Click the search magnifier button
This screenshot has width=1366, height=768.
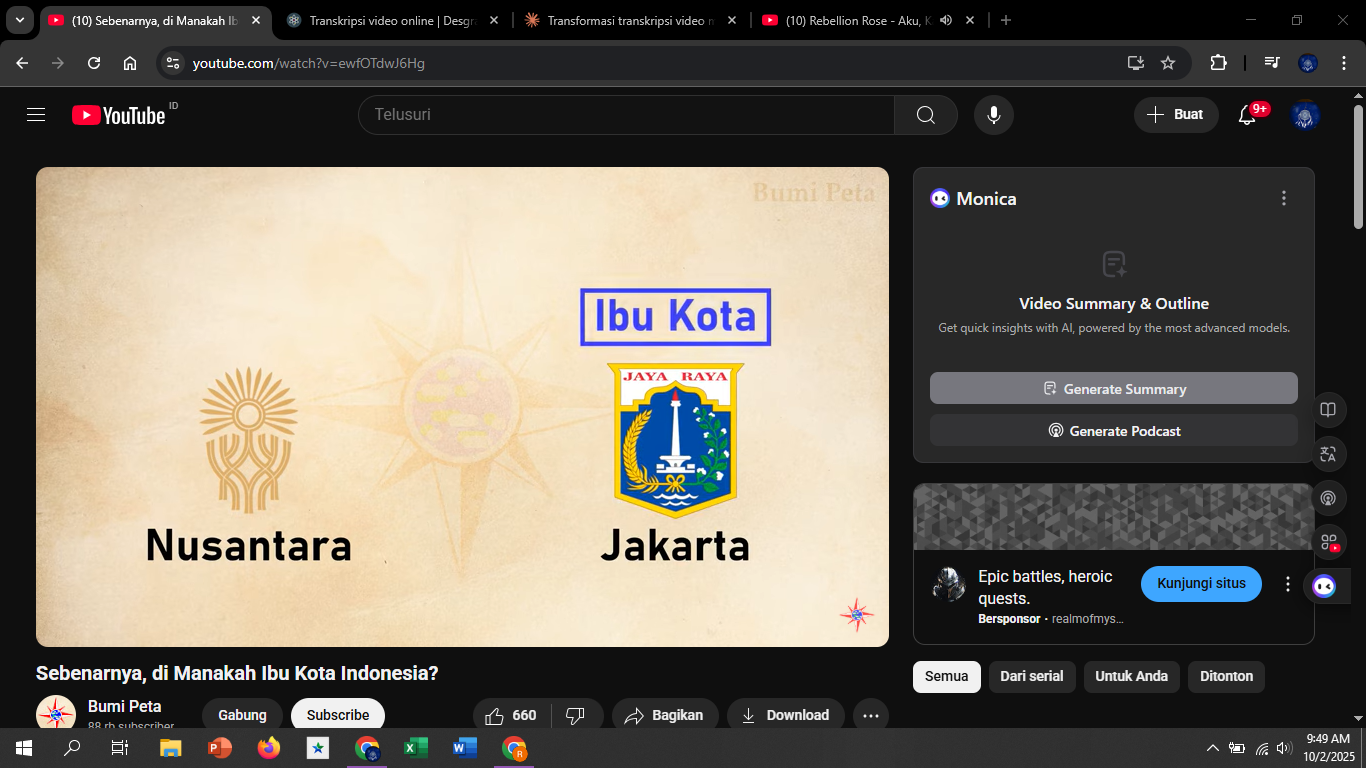[926, 115]
